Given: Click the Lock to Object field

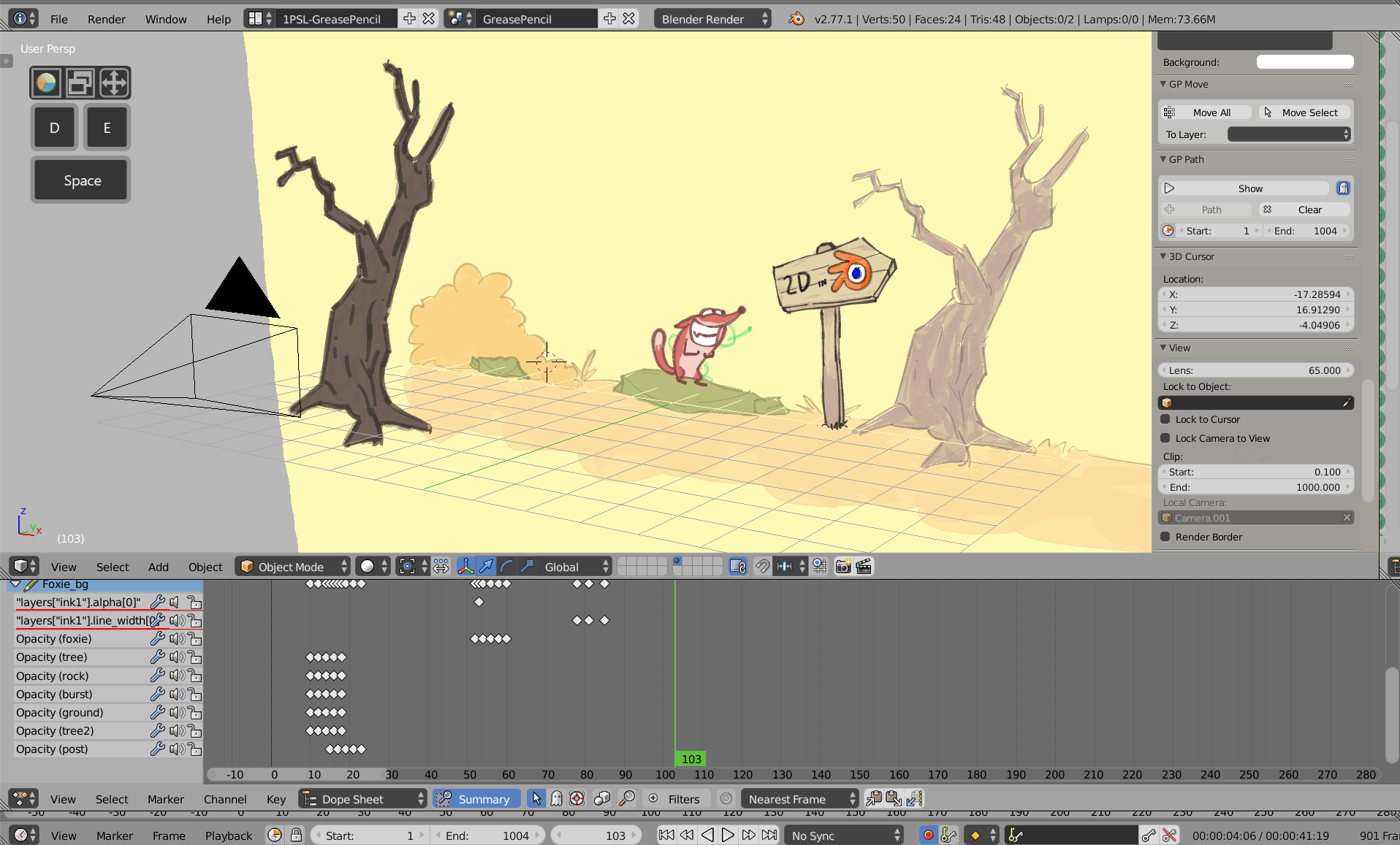Looking at the screenshot, I should coord(1256,403).
